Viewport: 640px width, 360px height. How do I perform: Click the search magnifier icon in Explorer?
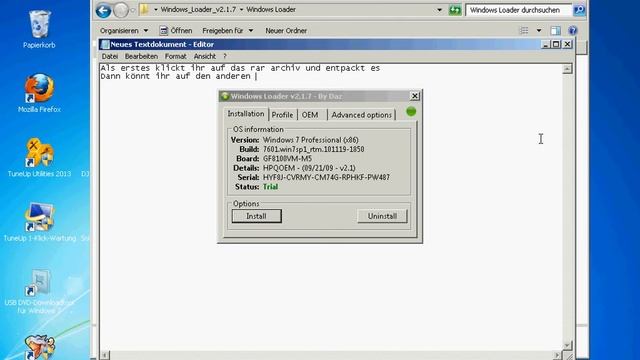579,10
